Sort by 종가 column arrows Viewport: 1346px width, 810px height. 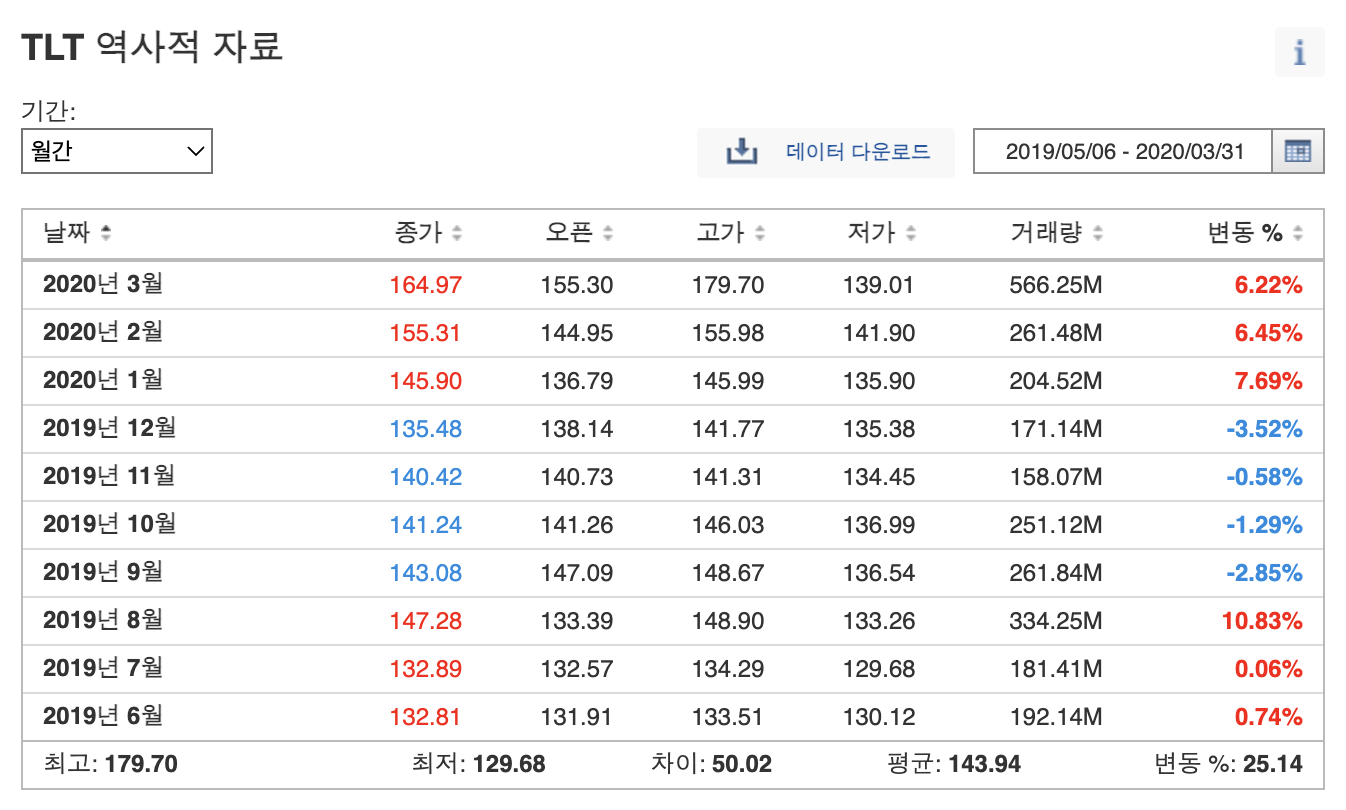[x=457, y=234]
